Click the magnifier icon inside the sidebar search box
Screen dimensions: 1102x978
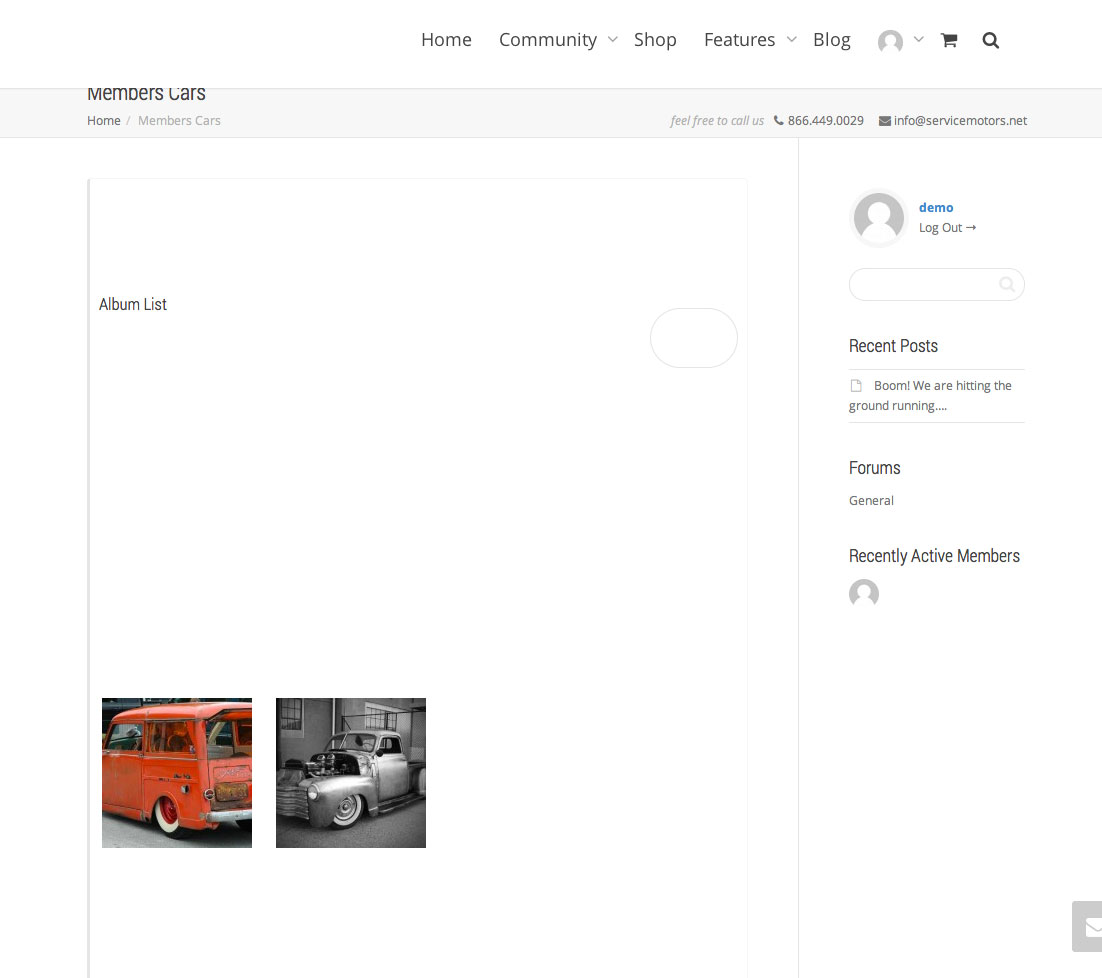point(1007,285)
